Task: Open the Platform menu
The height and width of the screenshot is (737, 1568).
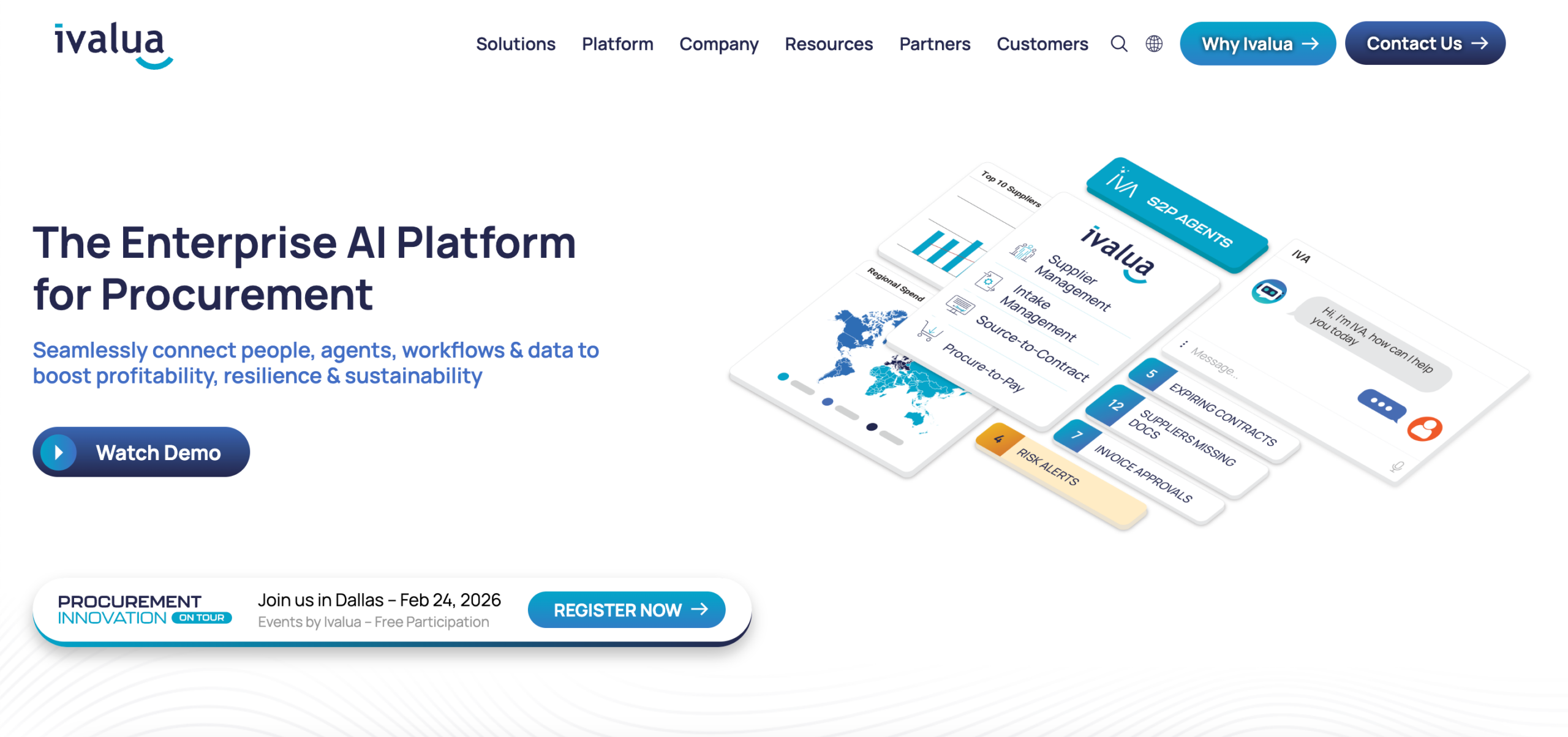Action: [617, 43]
